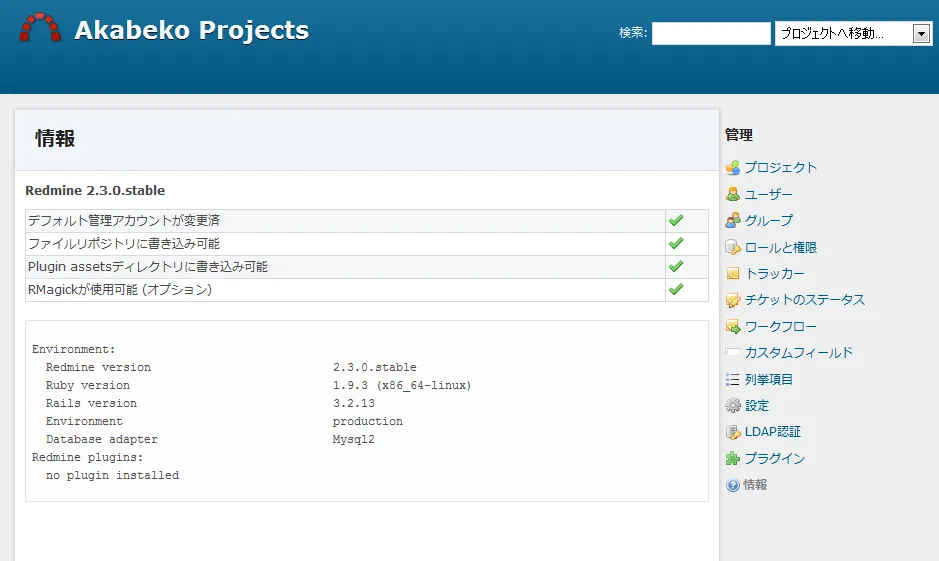The image size is (939, 561).
Task: Click Redmine version value 2.3.0.stable
Action: click(x=375, y=367)
